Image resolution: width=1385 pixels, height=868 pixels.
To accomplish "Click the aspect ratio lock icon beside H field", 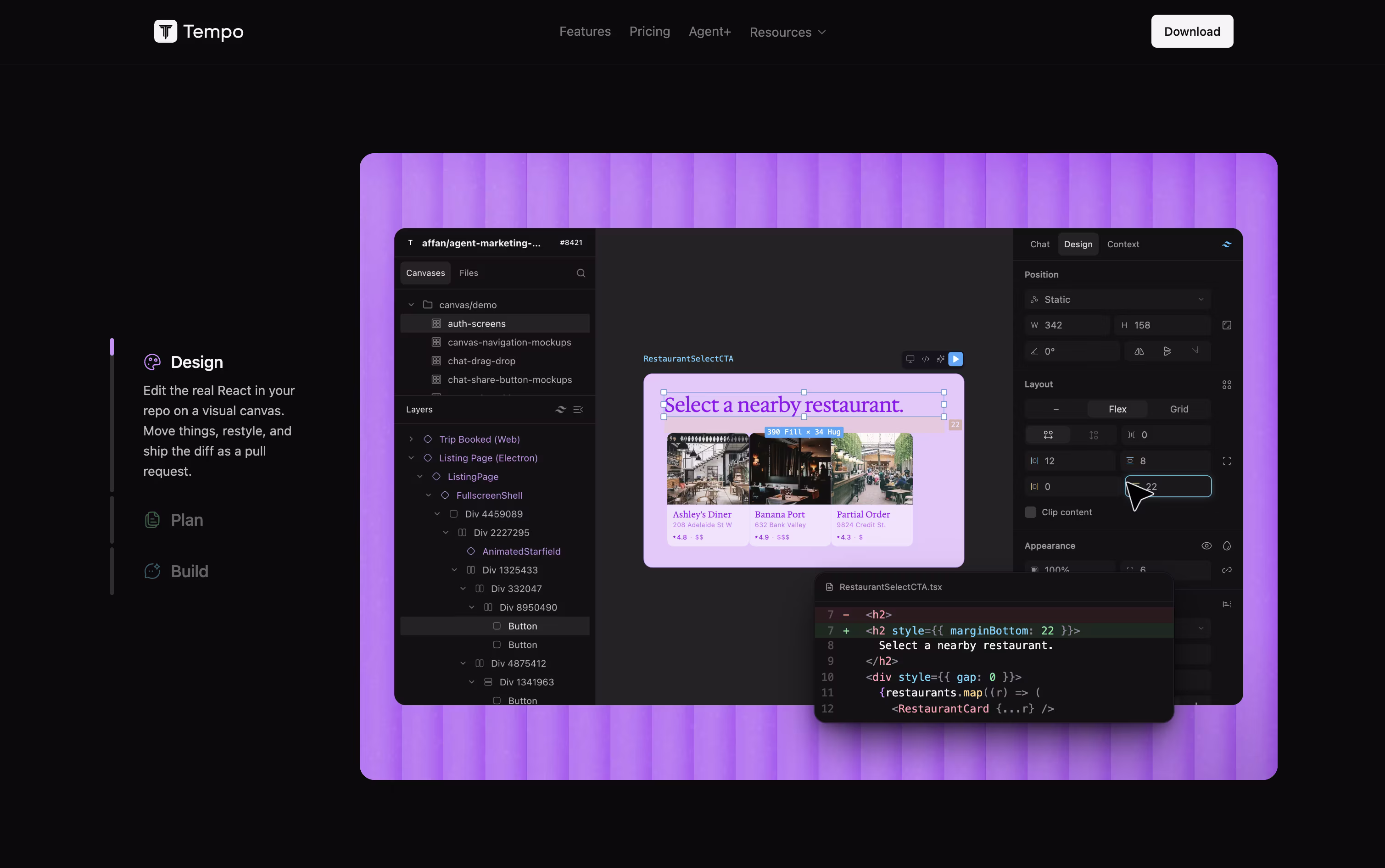I will coord(1227,325).
